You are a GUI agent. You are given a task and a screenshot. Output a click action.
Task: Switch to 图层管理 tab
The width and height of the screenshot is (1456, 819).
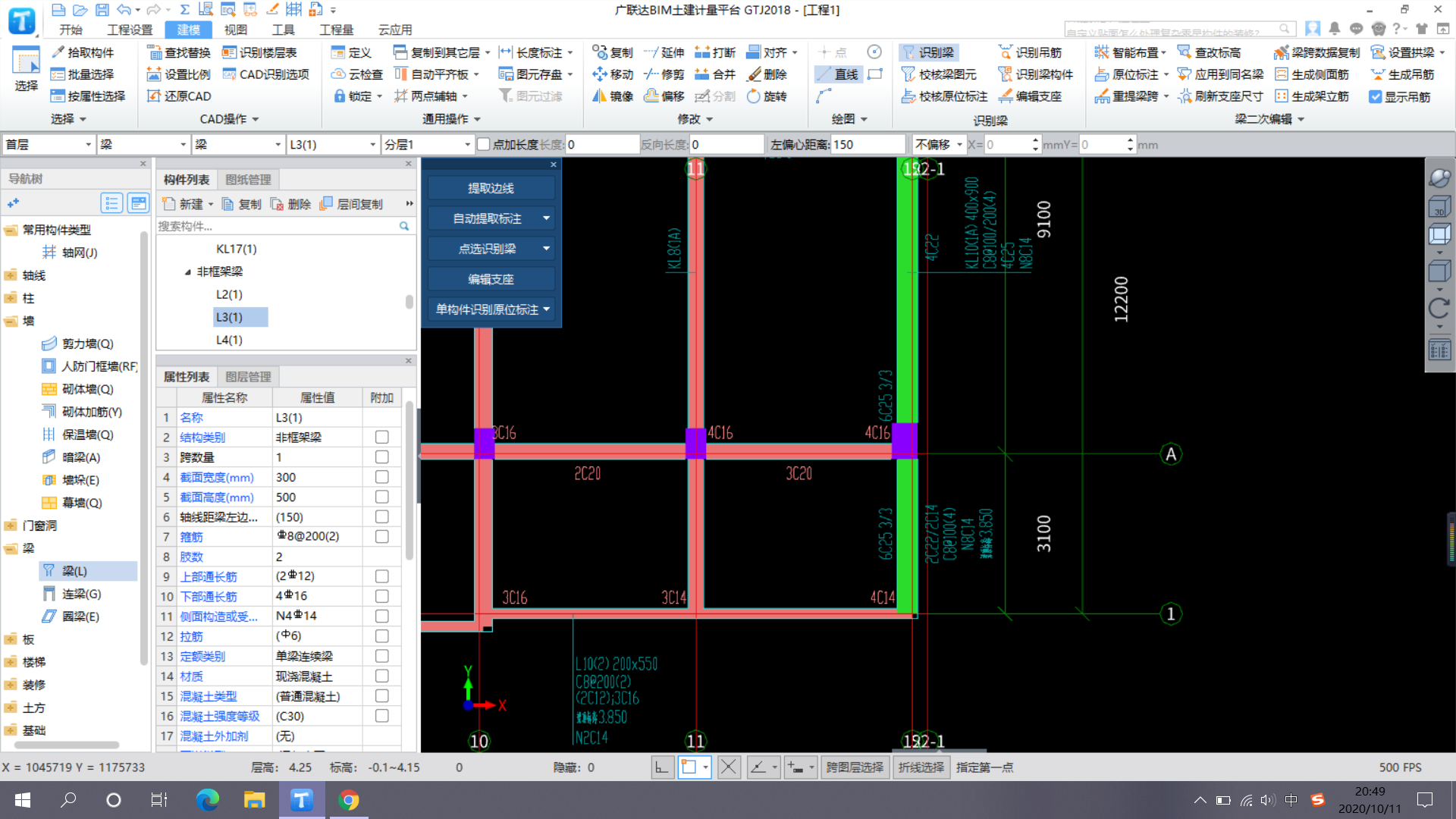(248, 377)
